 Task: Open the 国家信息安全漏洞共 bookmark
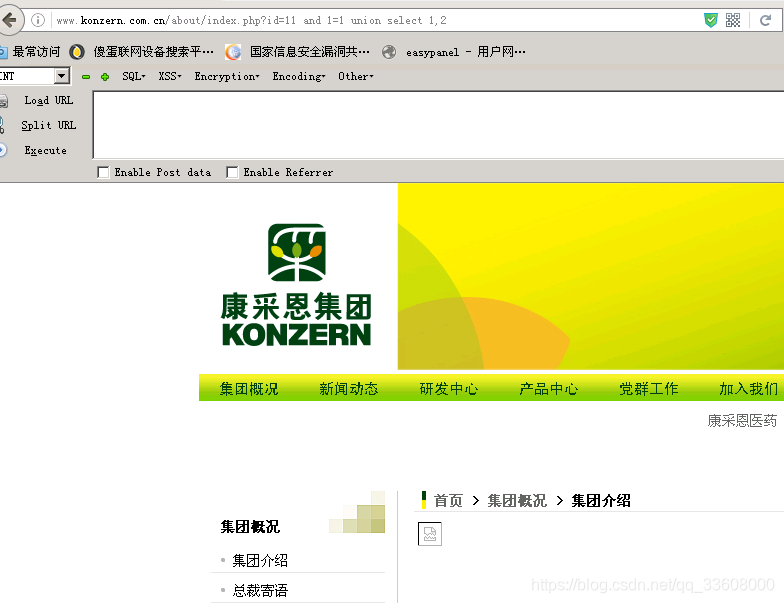[x=310, y=52]
